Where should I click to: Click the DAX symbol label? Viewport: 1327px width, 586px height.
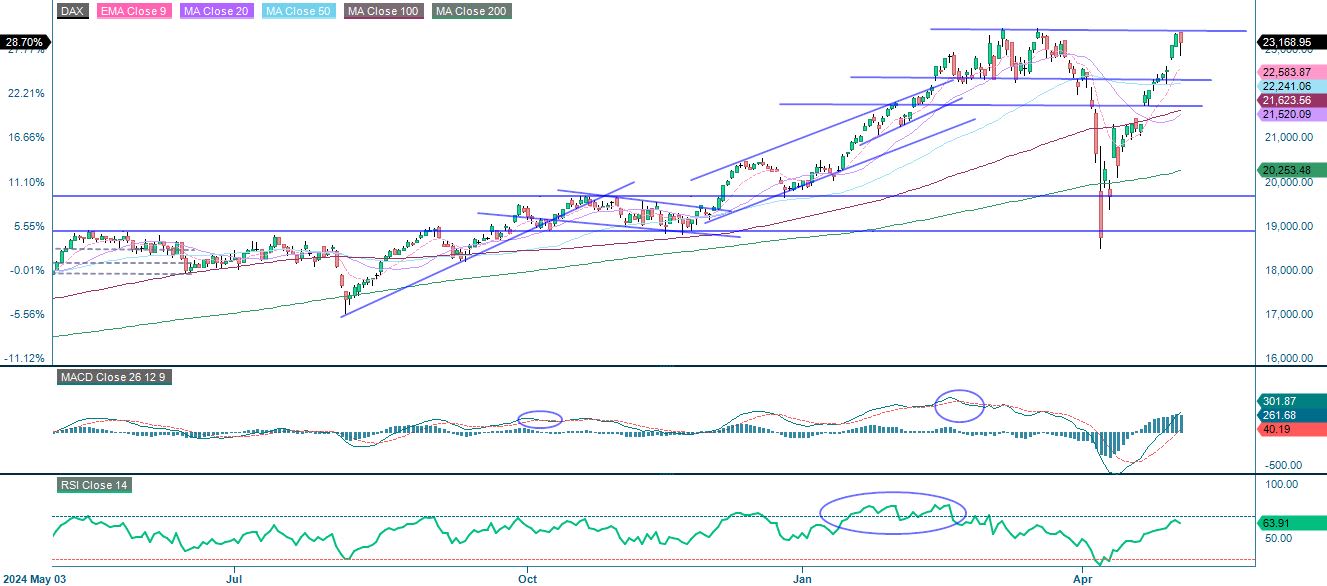71,12
